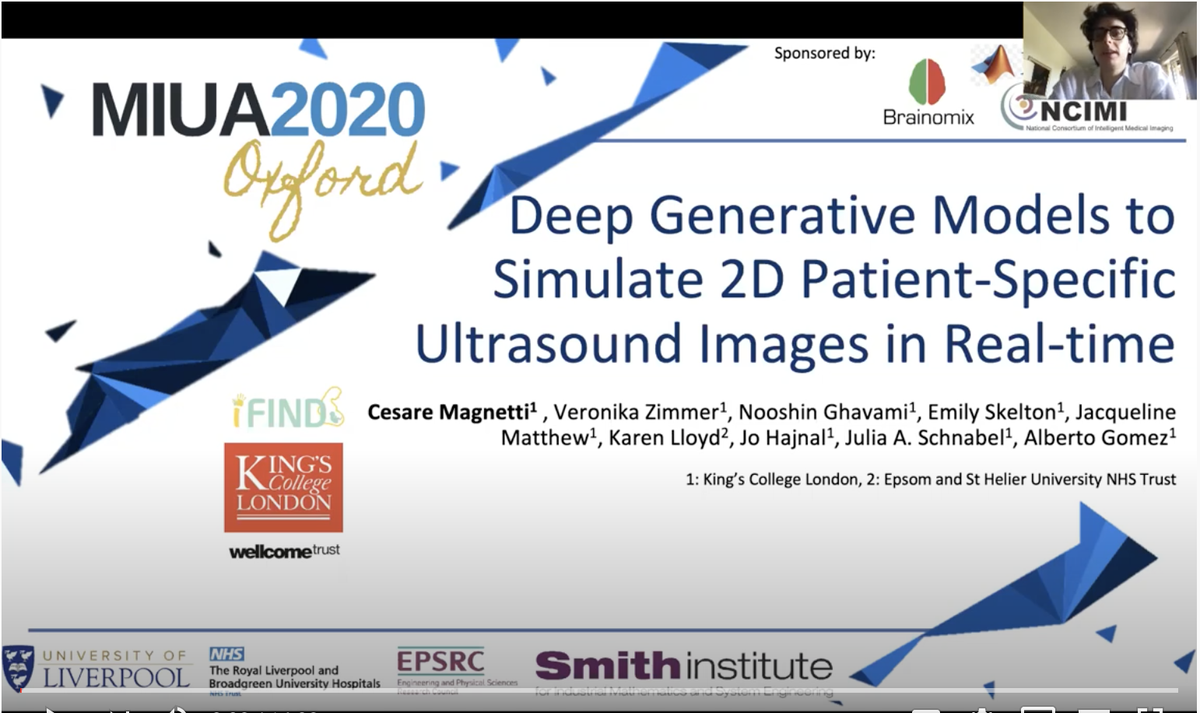Click the author name Emily Skelton
The width and height of the screenshot is (1200, 713).
pyautogui.click(x=994, y=411)
